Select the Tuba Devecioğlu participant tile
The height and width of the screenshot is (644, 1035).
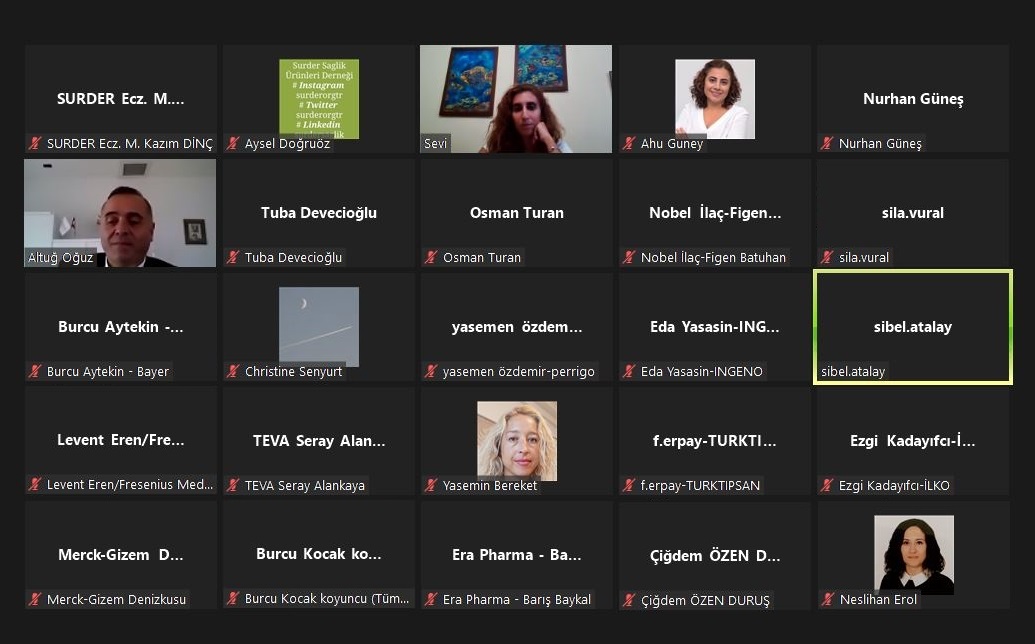[x=318, y=212]
